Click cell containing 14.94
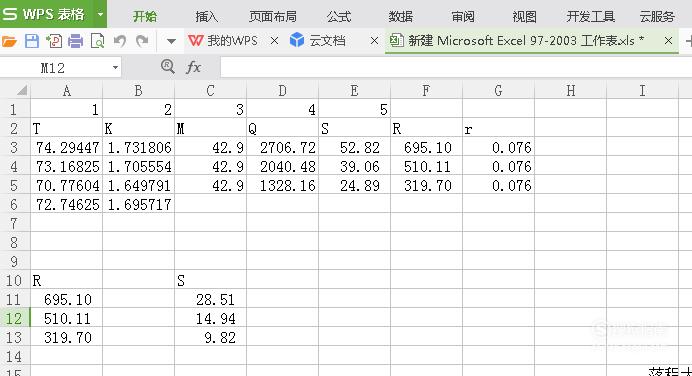Viewport: 692px width, 376px height. coord(211,318)
